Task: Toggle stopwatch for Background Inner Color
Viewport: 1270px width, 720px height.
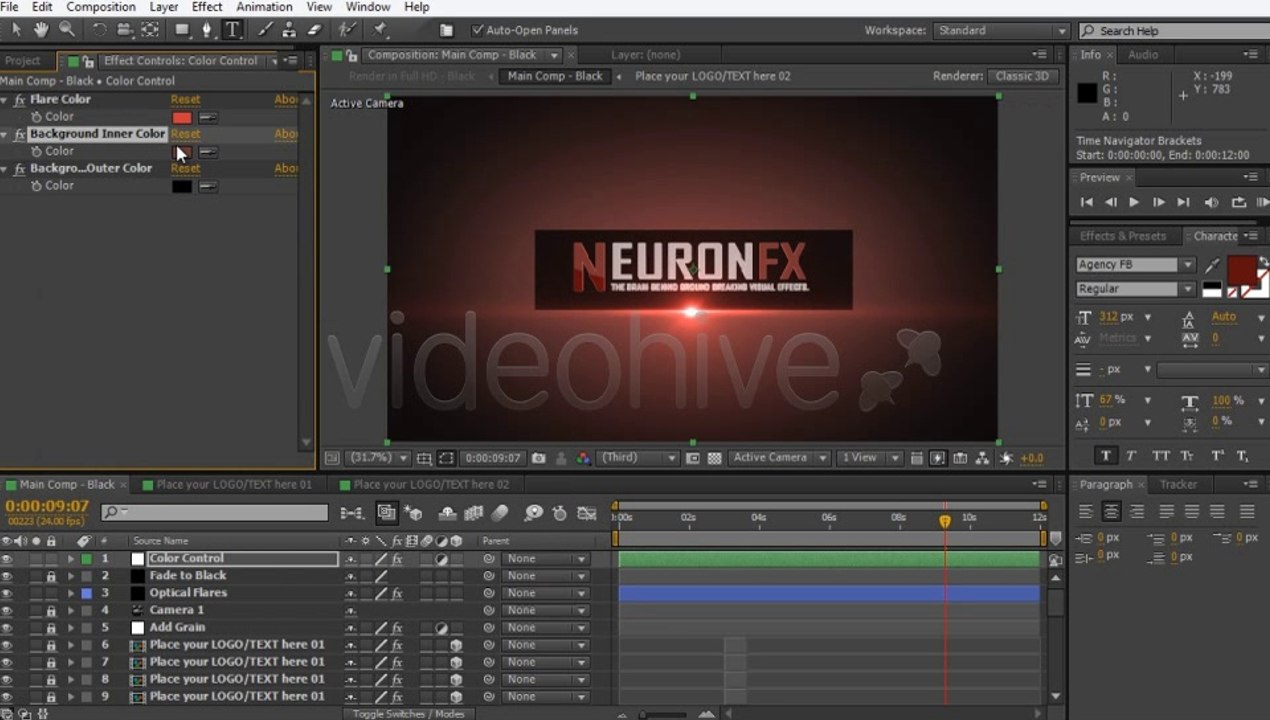Action: [x=37, y=152]
